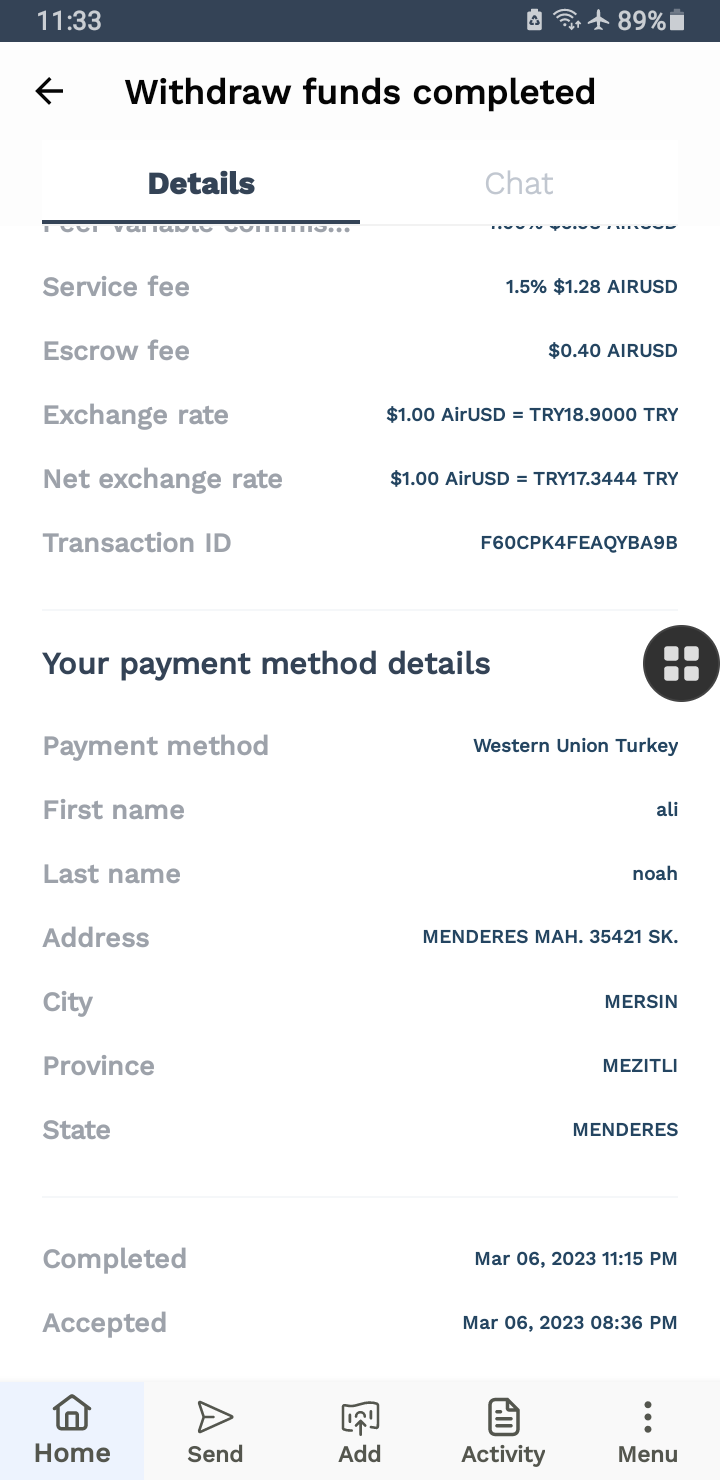Tap the Escrow fee amount $0.40

612,351
